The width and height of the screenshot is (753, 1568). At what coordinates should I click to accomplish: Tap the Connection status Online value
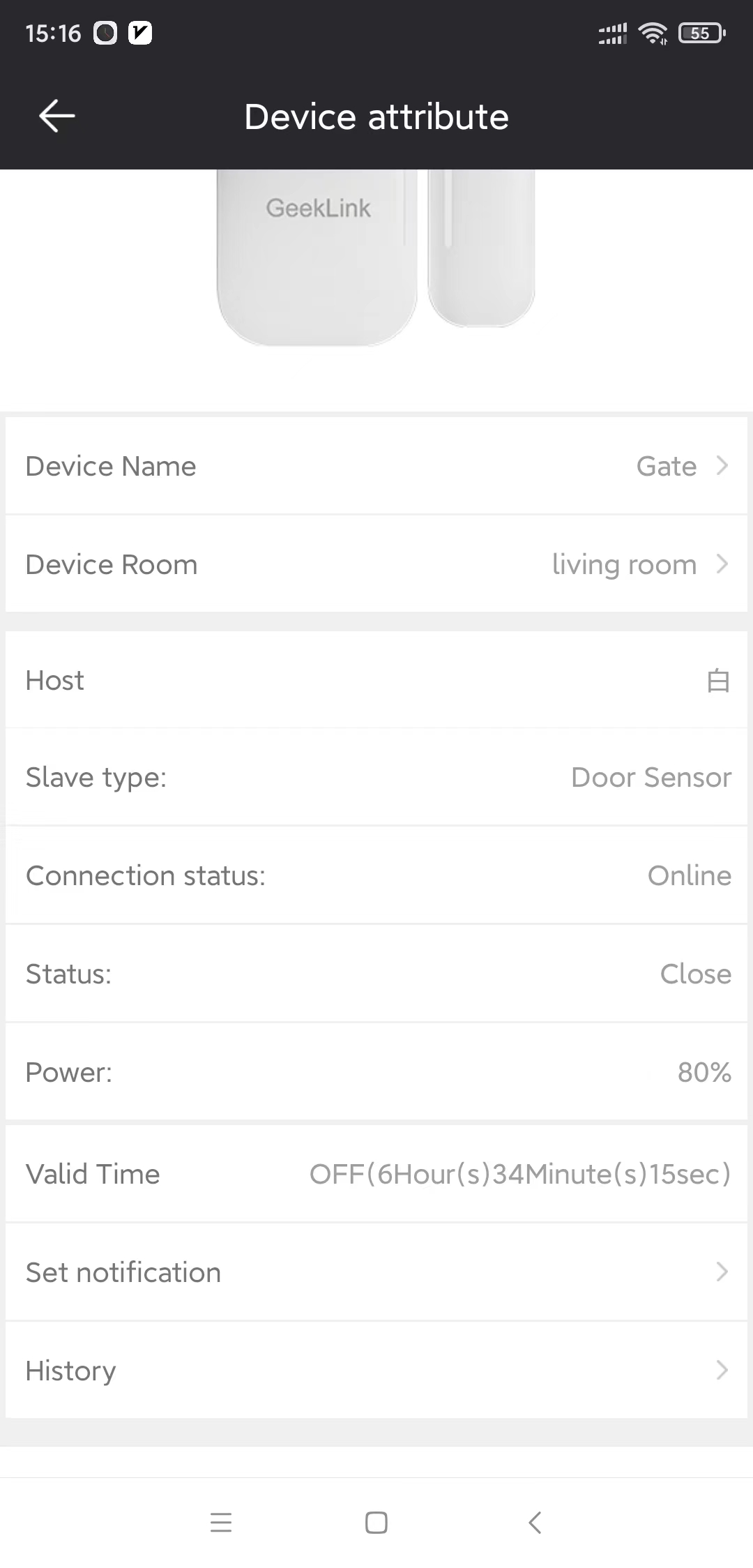tap(690, 875)
